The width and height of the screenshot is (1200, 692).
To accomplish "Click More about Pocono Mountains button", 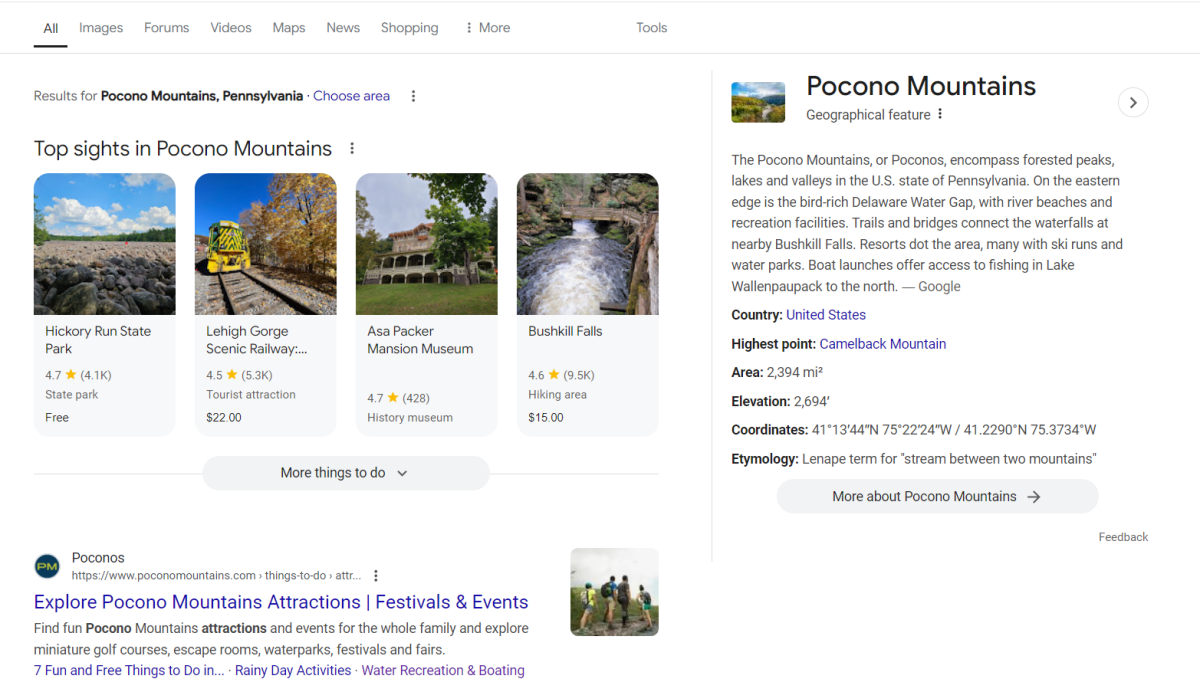I will (x=937, y=497).
